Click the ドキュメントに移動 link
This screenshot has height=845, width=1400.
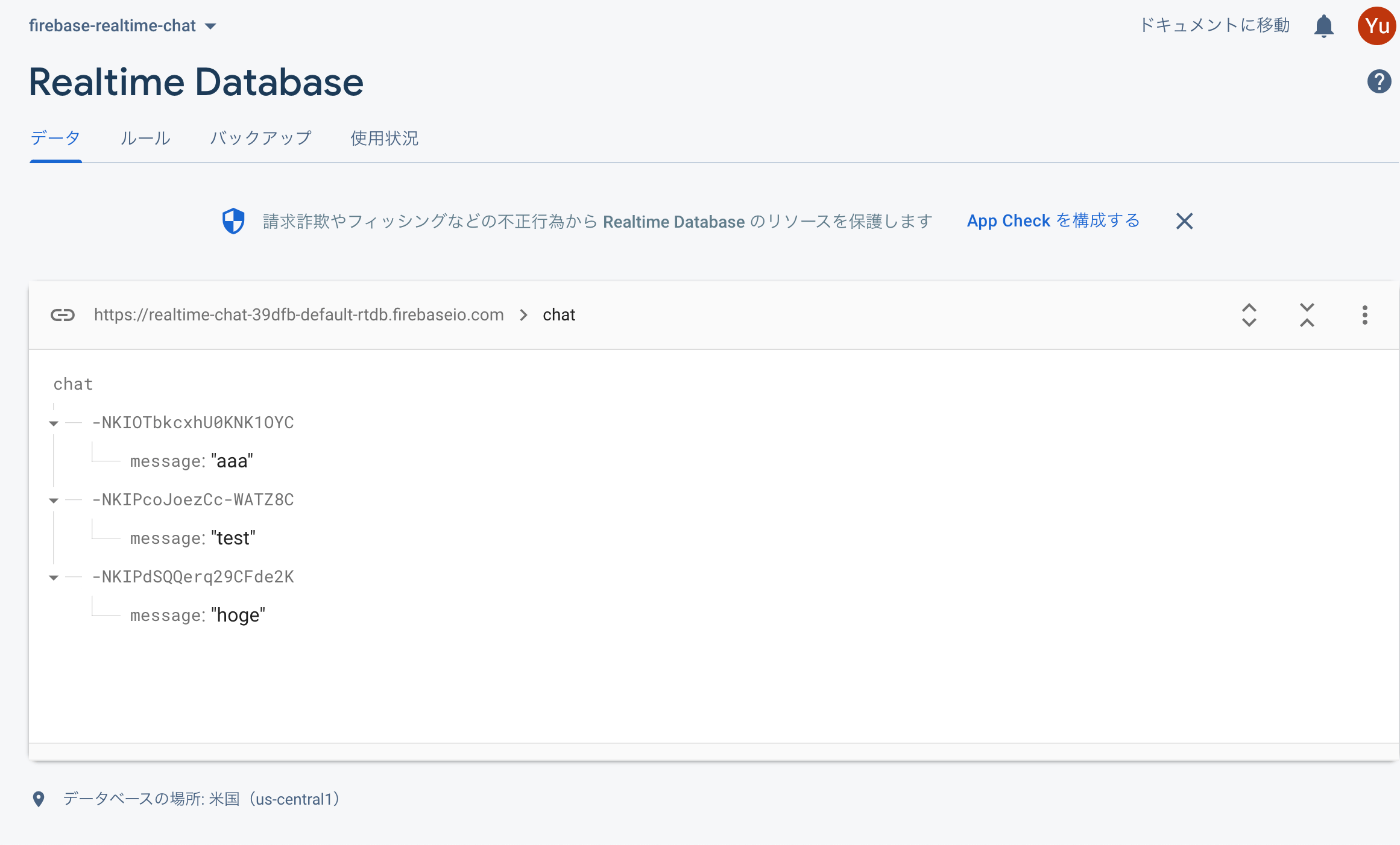[1214, 25]
